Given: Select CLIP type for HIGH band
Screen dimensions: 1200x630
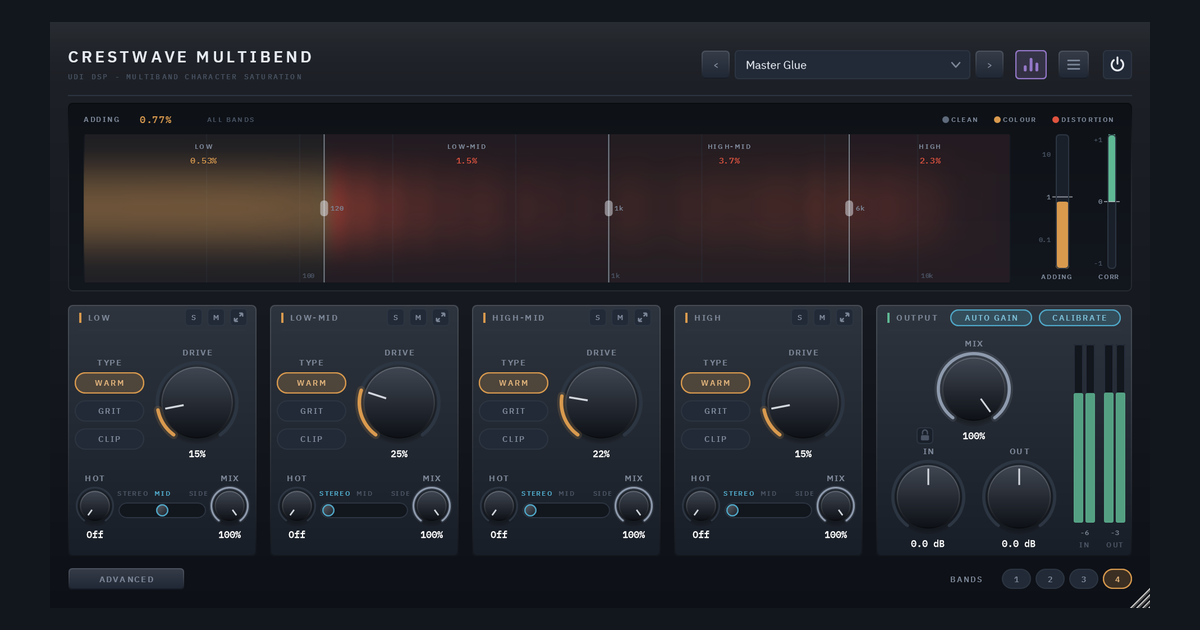Looking at the screenshot, I should click(x=715, y=439).
